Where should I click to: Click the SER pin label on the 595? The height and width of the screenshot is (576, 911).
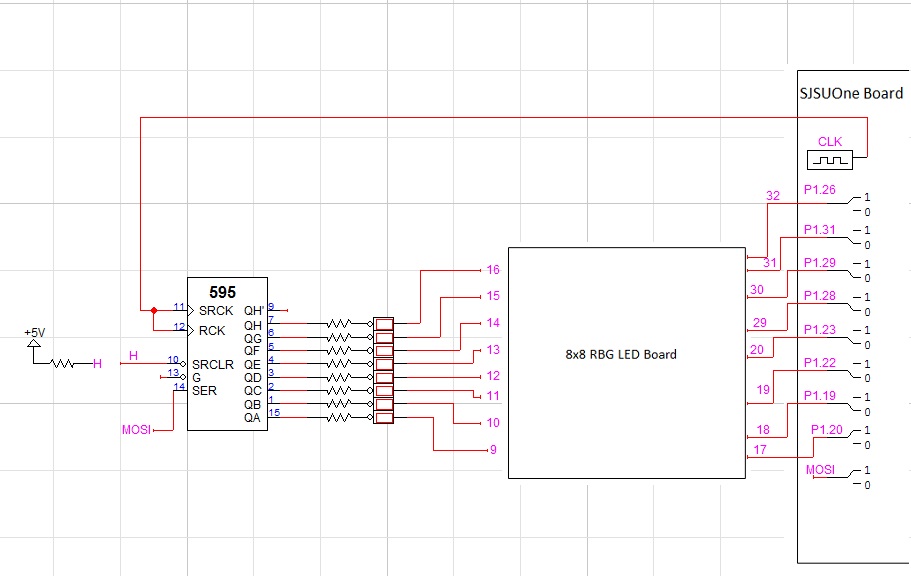click(x=205, y=391)
